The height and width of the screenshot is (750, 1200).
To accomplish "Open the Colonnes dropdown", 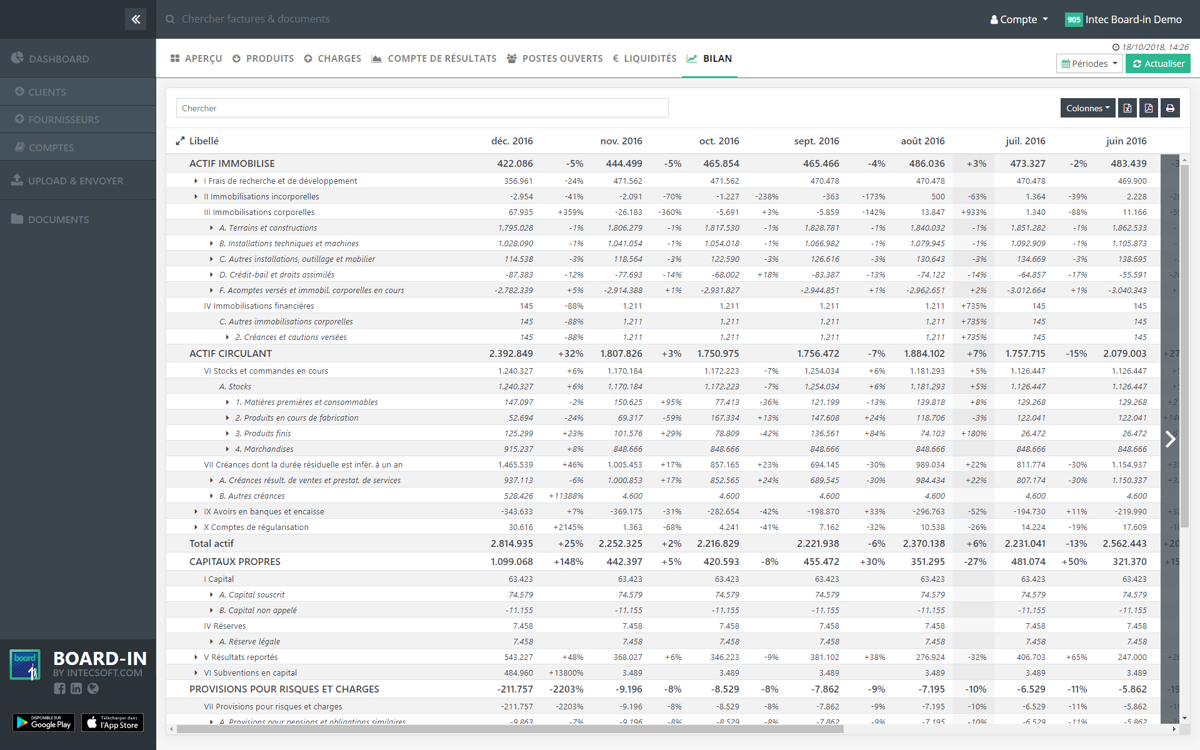I will pos(1087,108).
